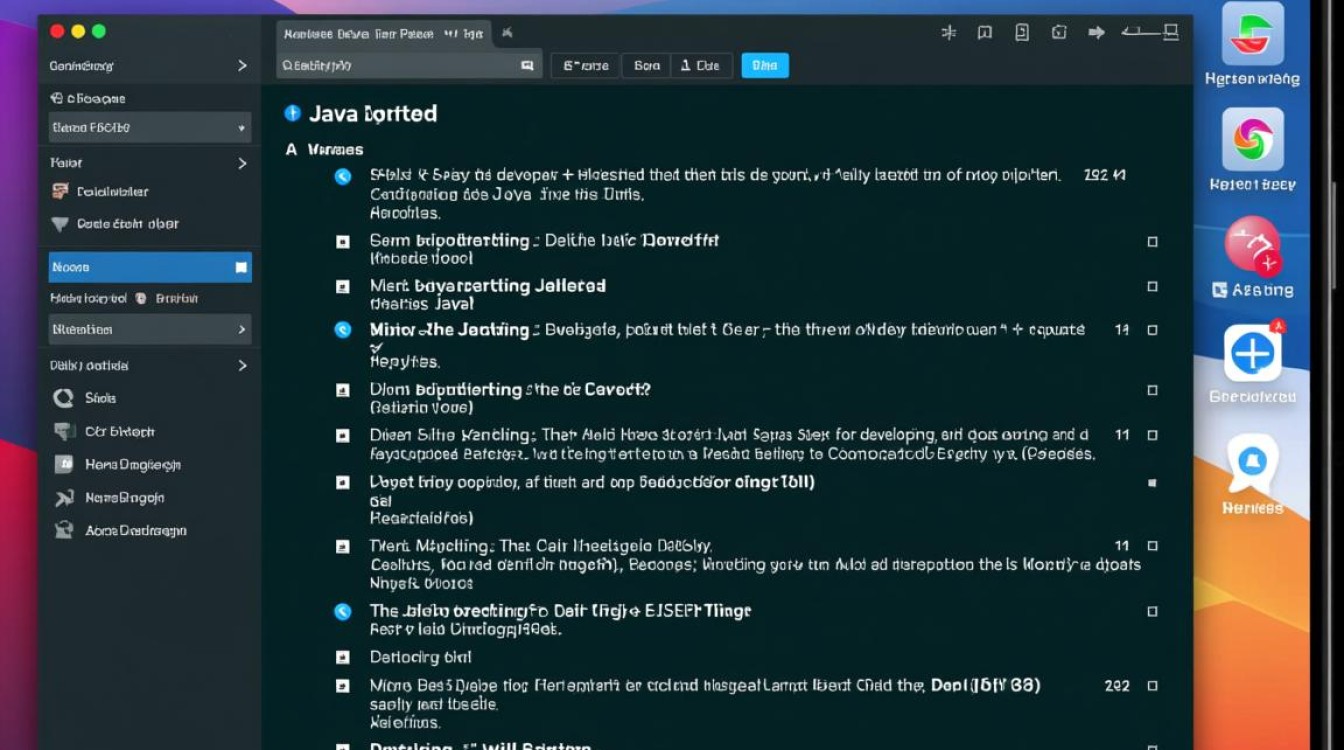Click the blue circle icon beside 'Java' heading
The height and width of the screenshot is (750, 1344).
tap(292, 114)
